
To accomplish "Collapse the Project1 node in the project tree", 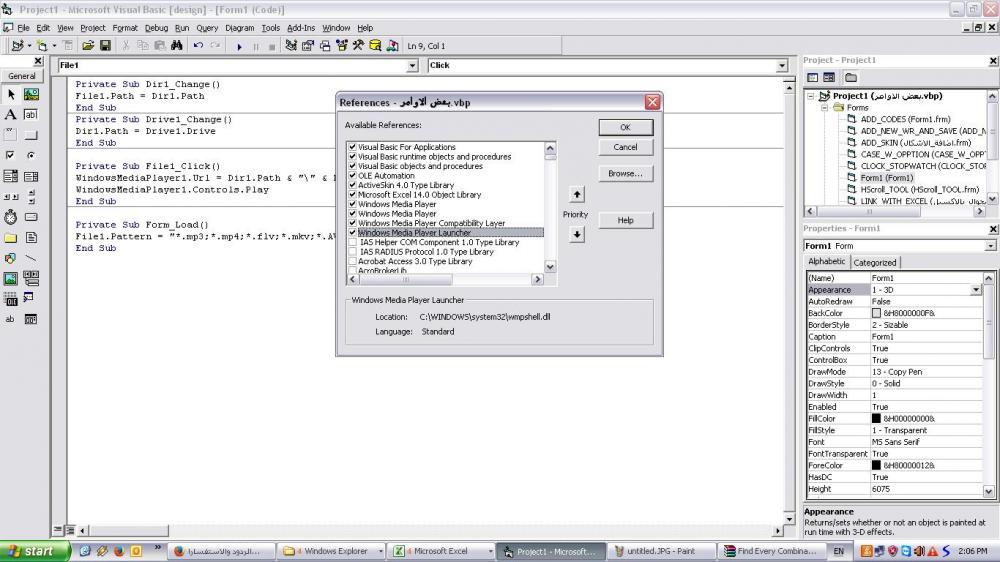I will click(811, 96).
